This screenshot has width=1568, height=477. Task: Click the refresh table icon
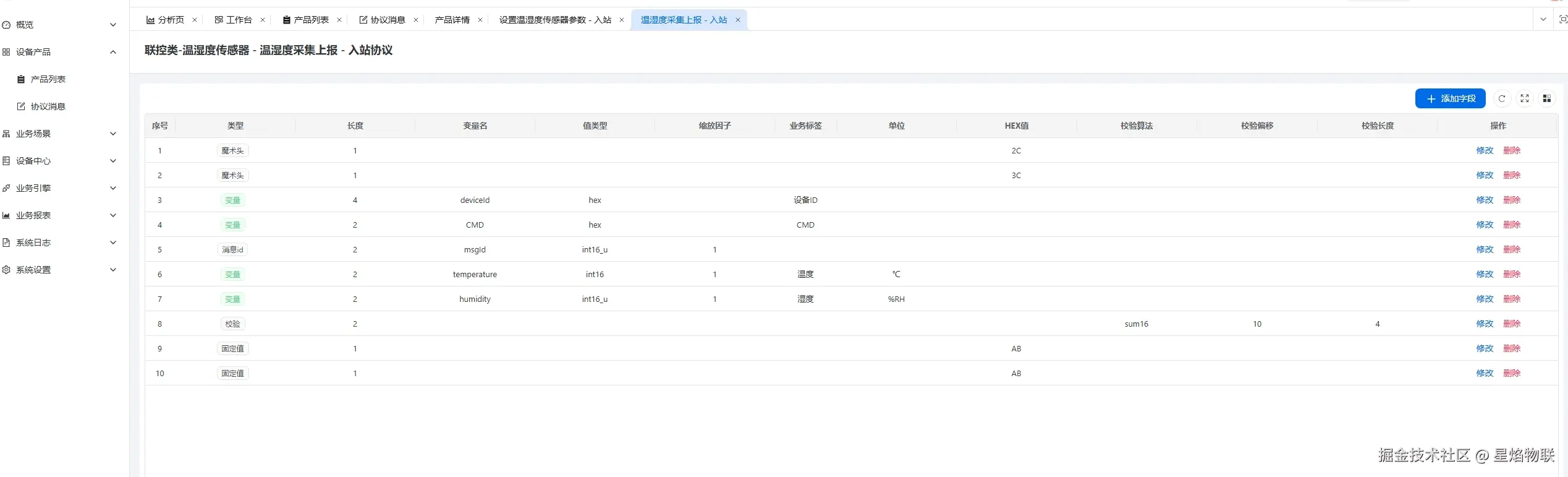[x=1502, y=98]
